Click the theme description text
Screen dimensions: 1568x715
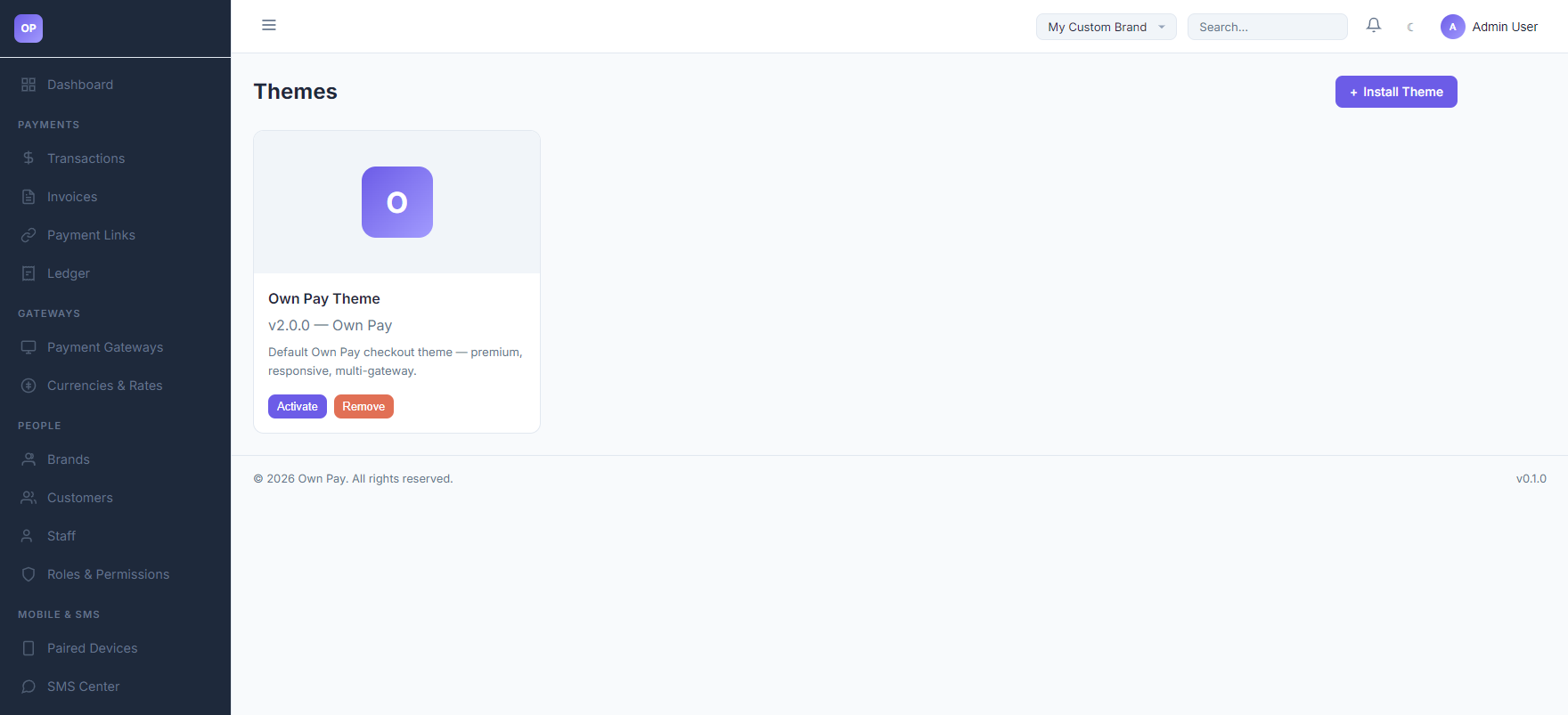(396, 362)
